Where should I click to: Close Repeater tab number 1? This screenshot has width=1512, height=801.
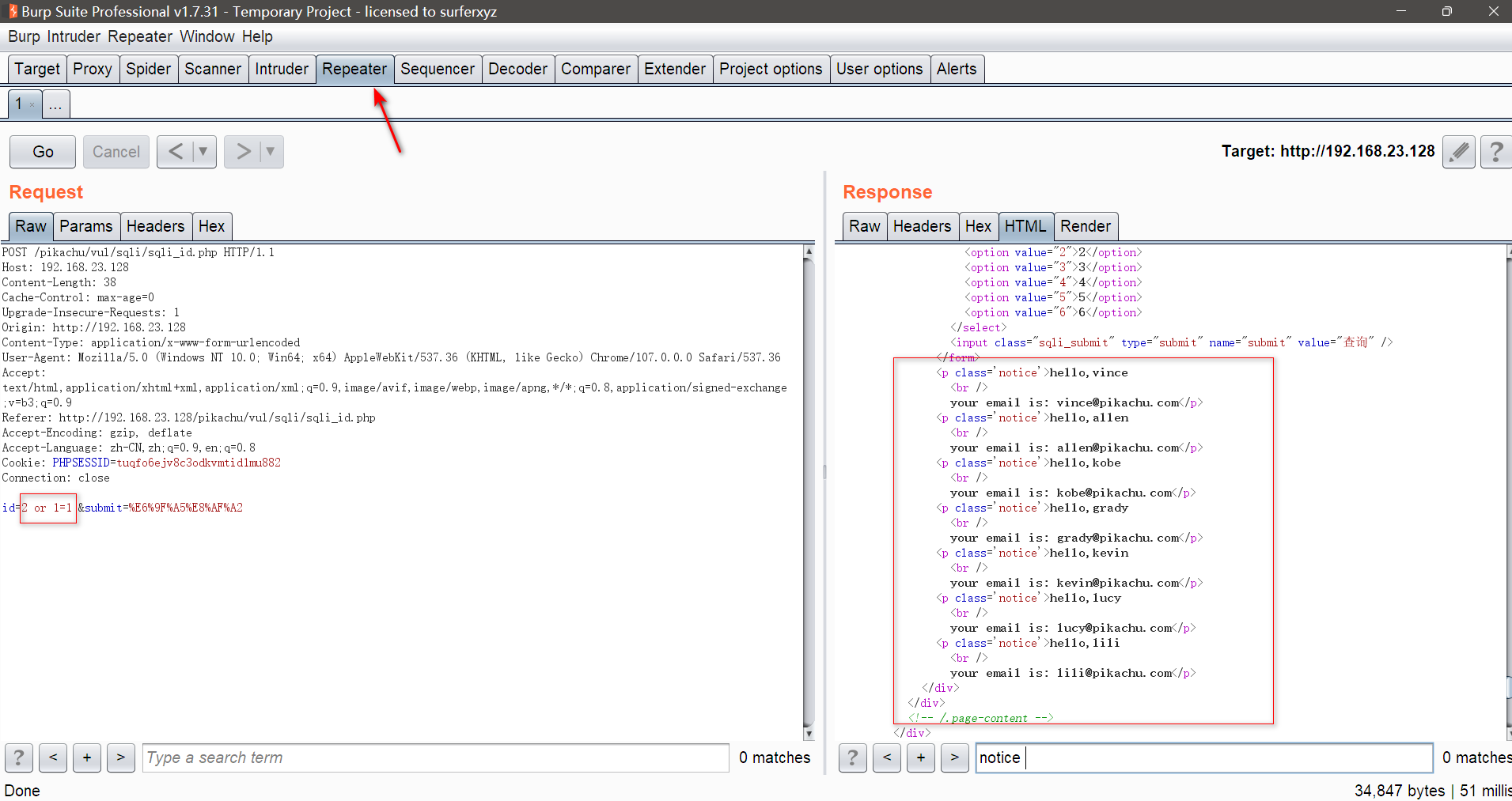point(32,104)
